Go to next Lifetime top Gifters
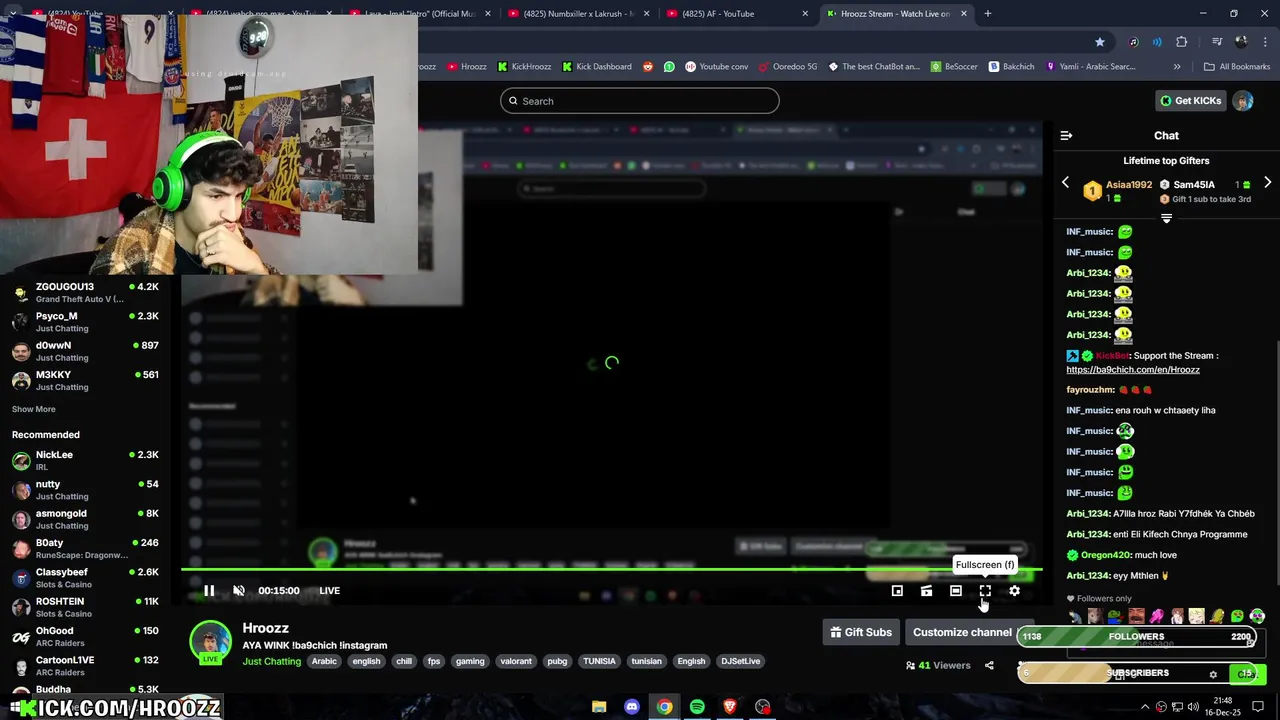Viewport: 1280px width, 720px height. [x=1267, y=183]
